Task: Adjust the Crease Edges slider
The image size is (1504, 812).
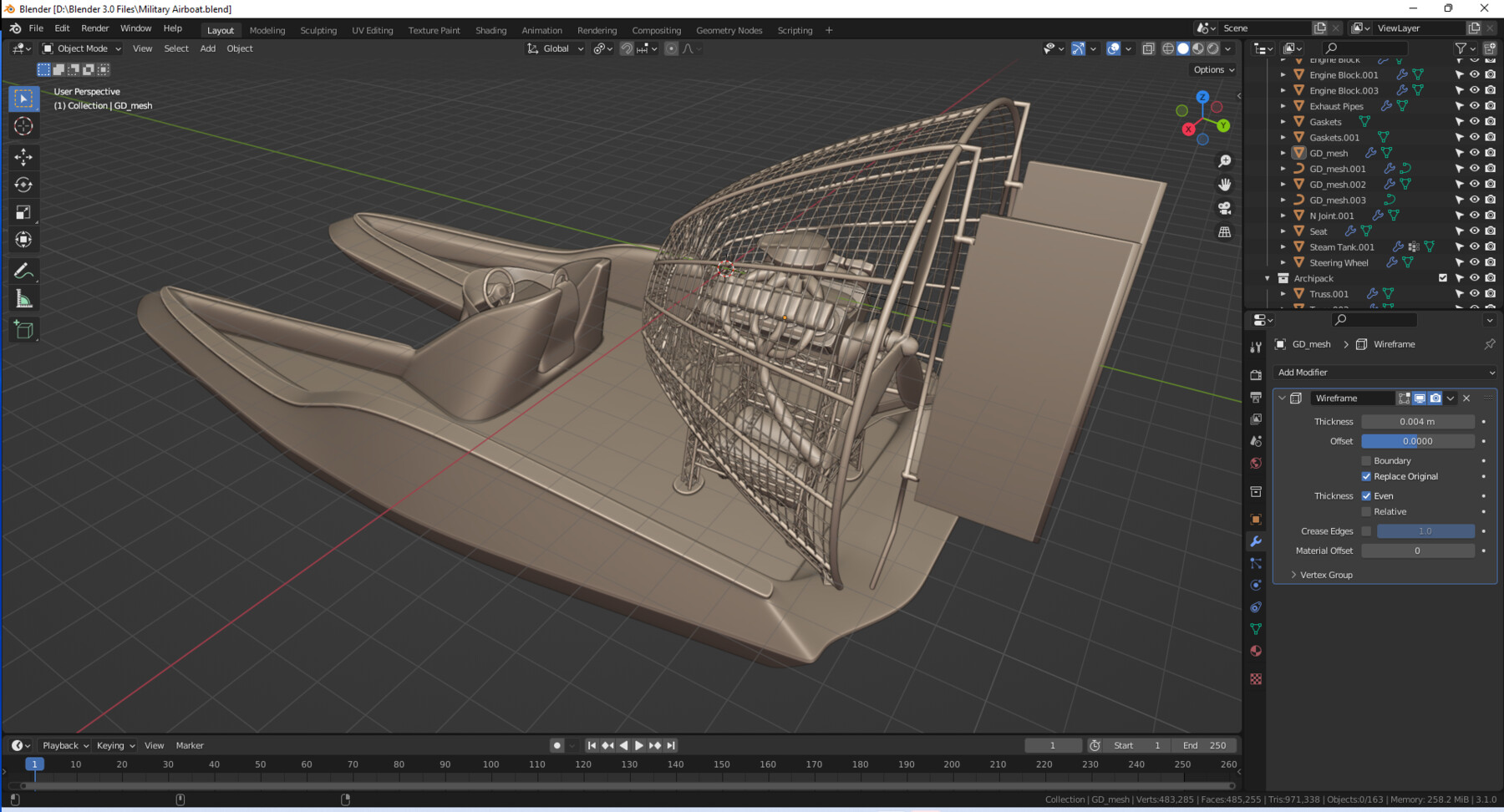Action: pos(1425,530)
